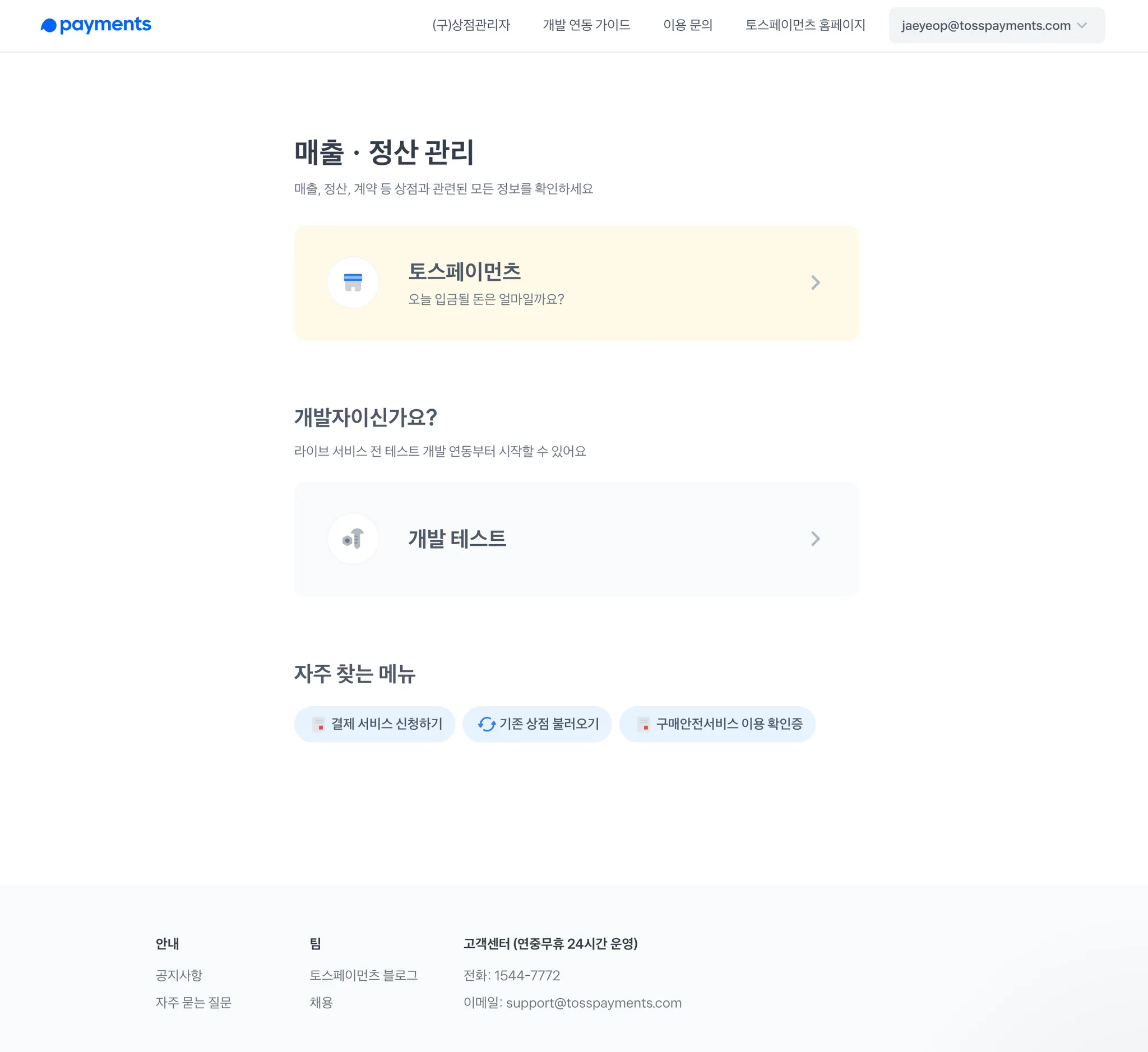Click the store icon in 토스페이먼츠 card
The height and width of the screenshot is (1052, 1148).
(353, 282)
